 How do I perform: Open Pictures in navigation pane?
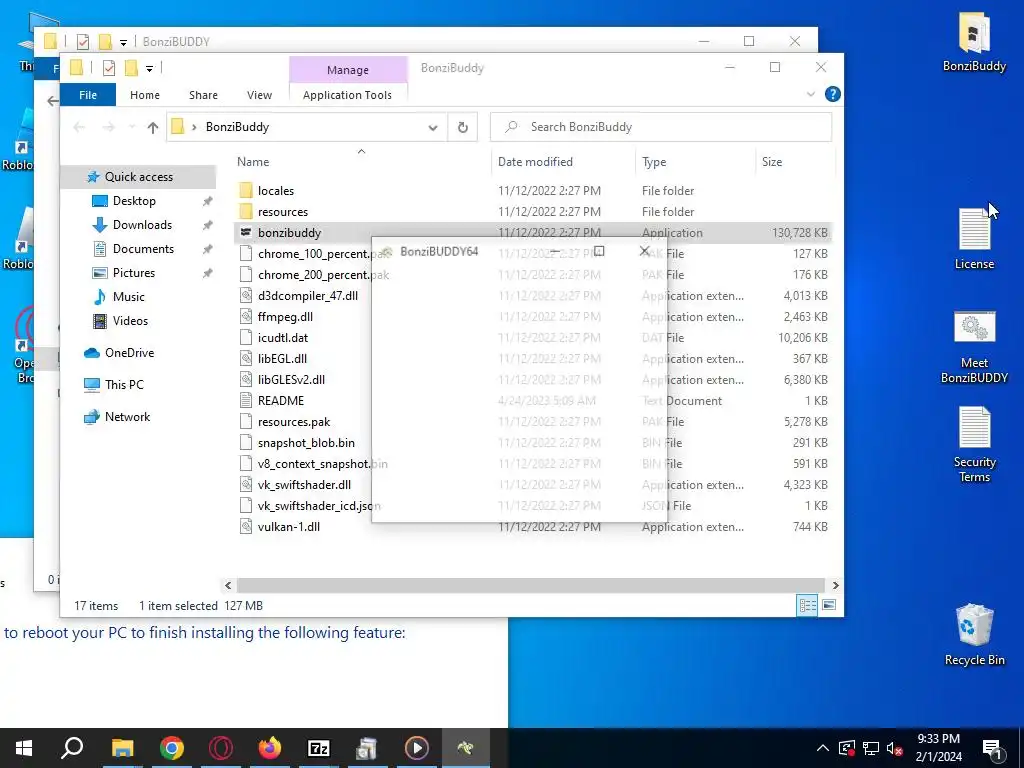click(x=133, y=273)
